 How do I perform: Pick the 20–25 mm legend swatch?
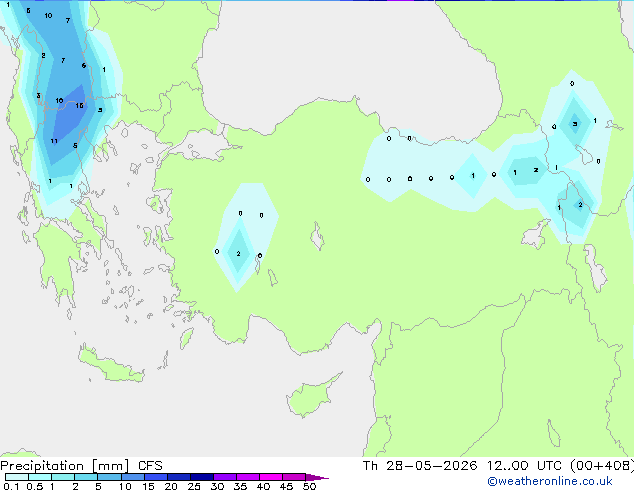coord(178,477)
